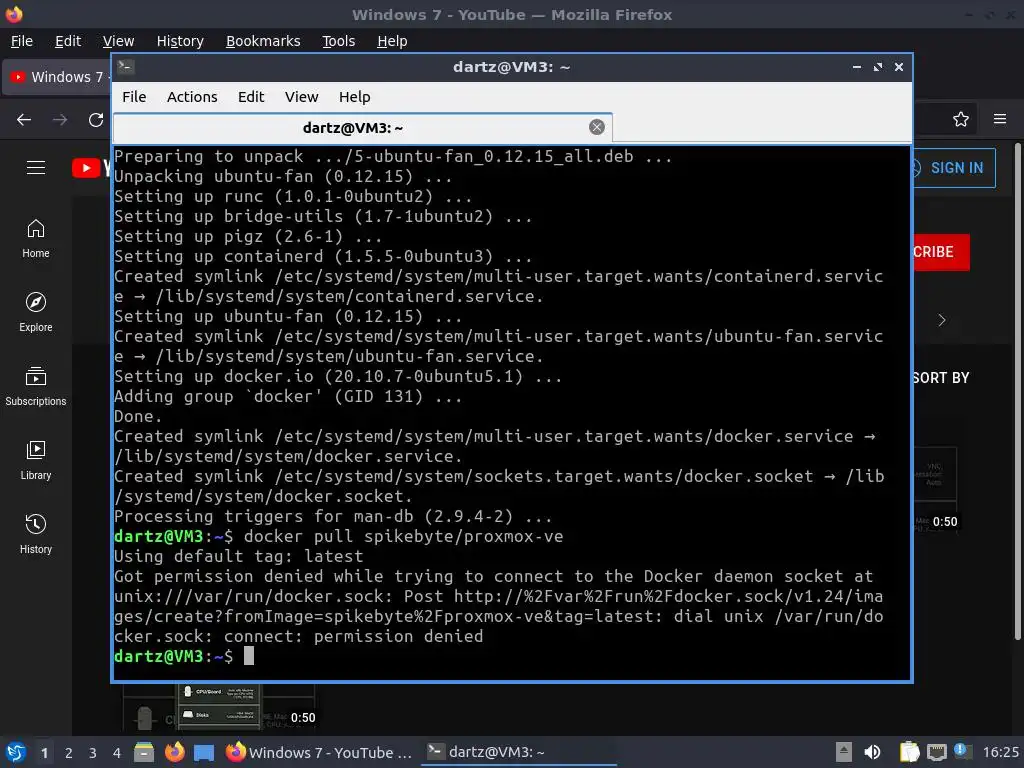Screen dimensions: 1024x768
Task: Click 'Using default tag: latest' line
Action: click(238, 556)
